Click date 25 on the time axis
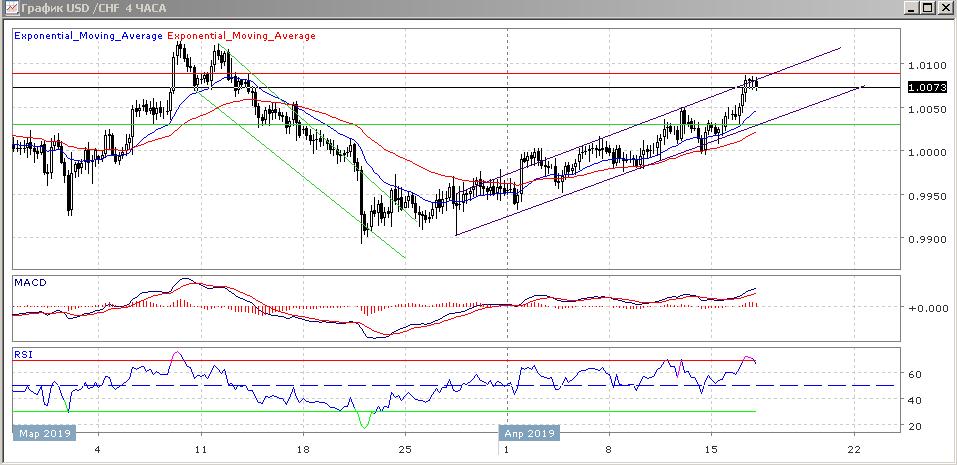The width and height of the screenshot is (957, 465). tap(405, 450)
